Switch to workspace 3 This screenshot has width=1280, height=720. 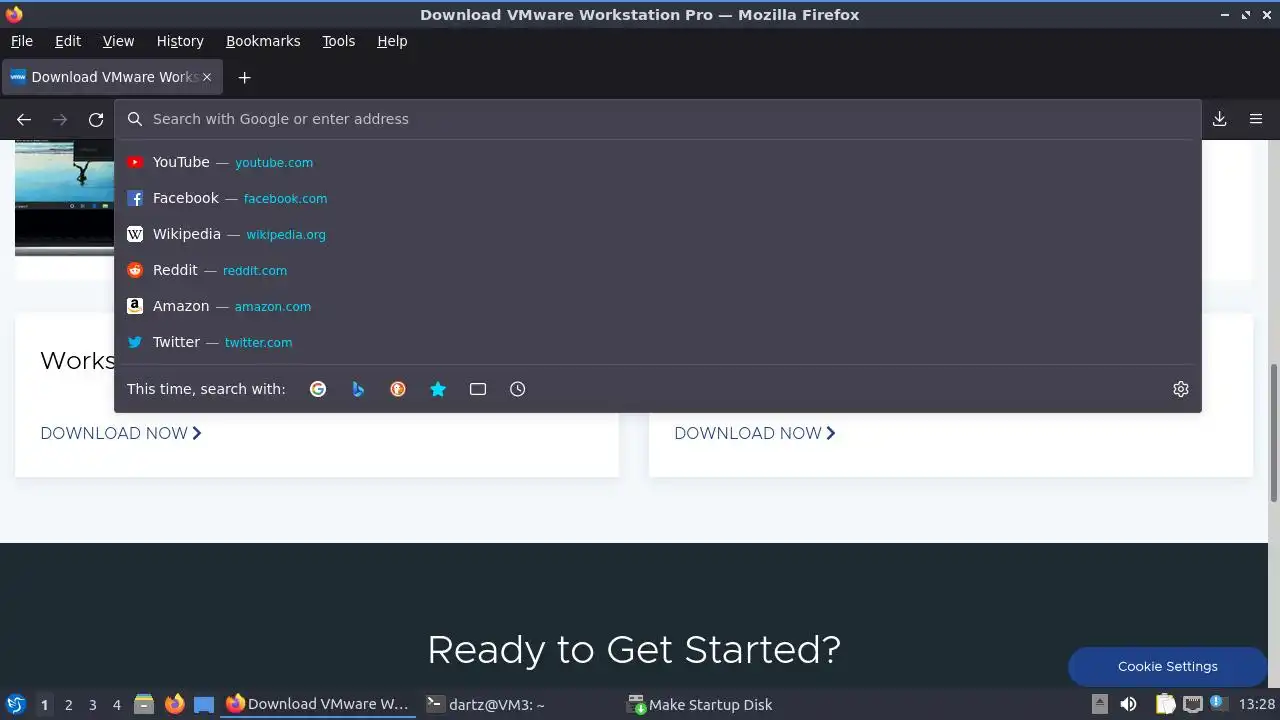point(92,704)
